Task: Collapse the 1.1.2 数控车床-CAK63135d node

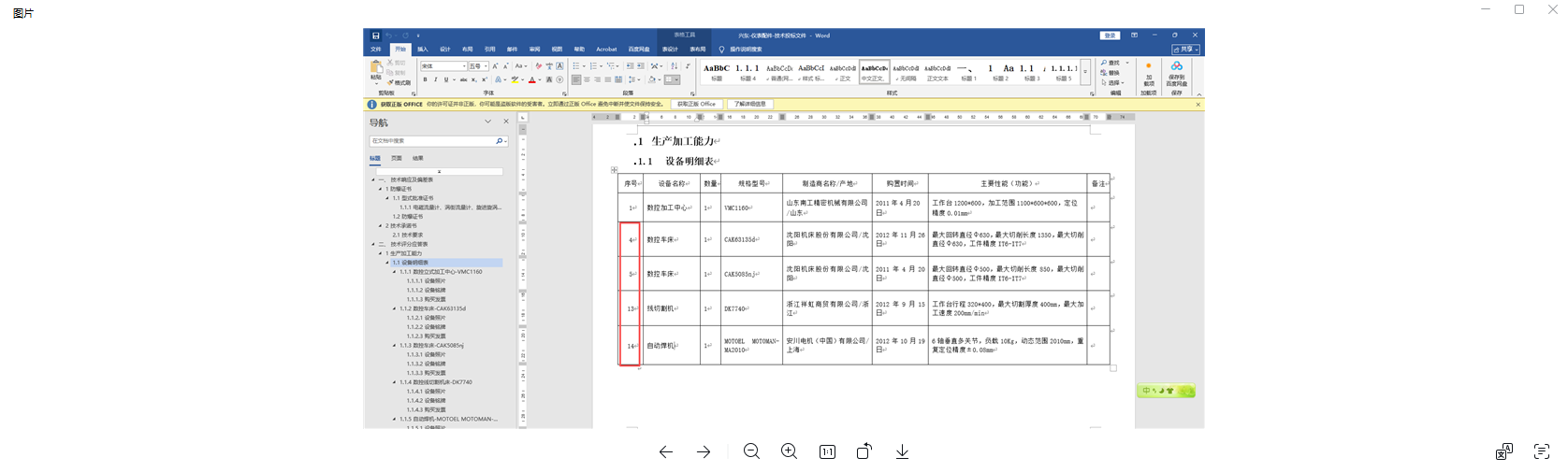Action: tap(394, 308)
